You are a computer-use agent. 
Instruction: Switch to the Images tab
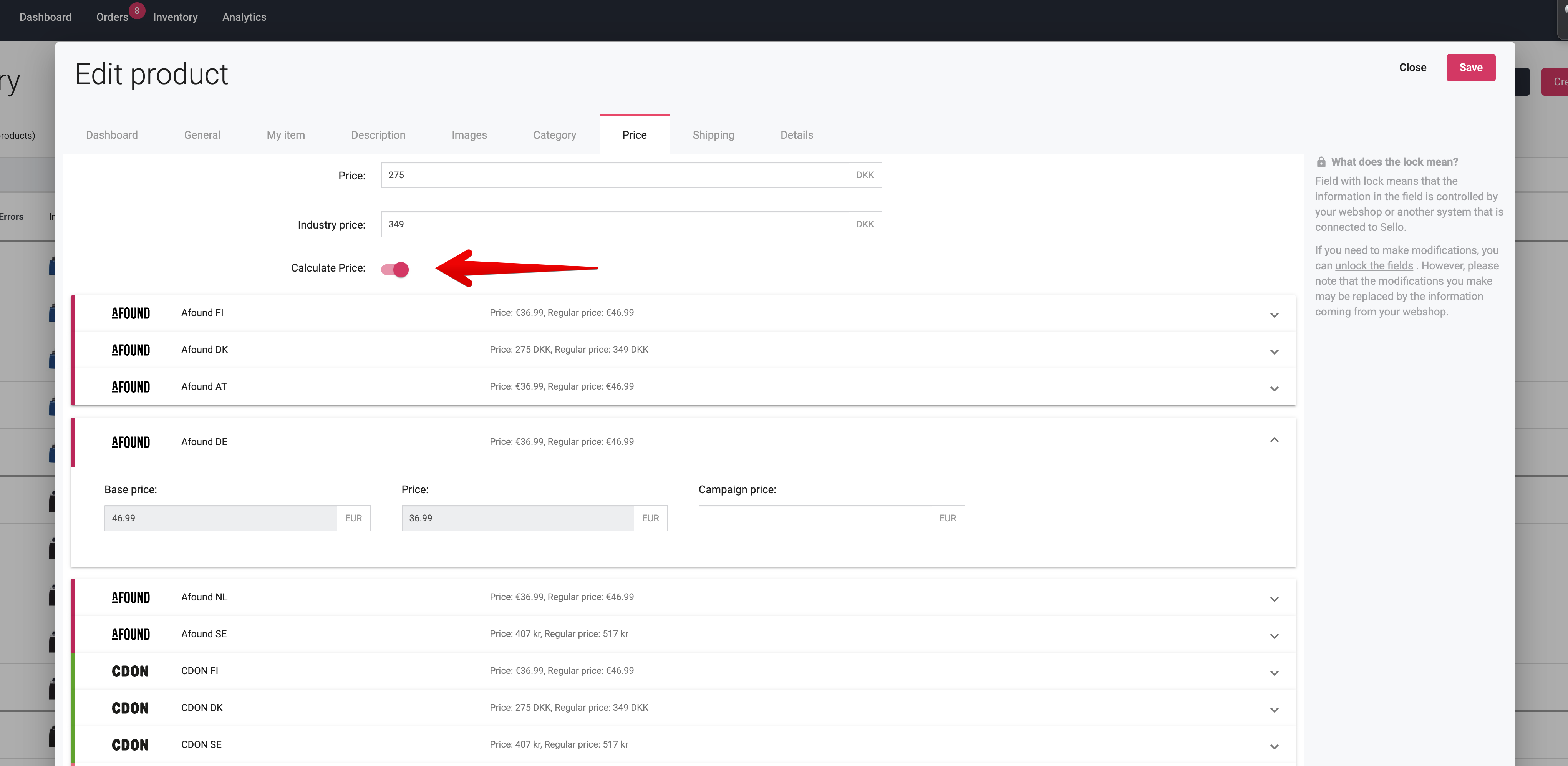pos(469,134)
